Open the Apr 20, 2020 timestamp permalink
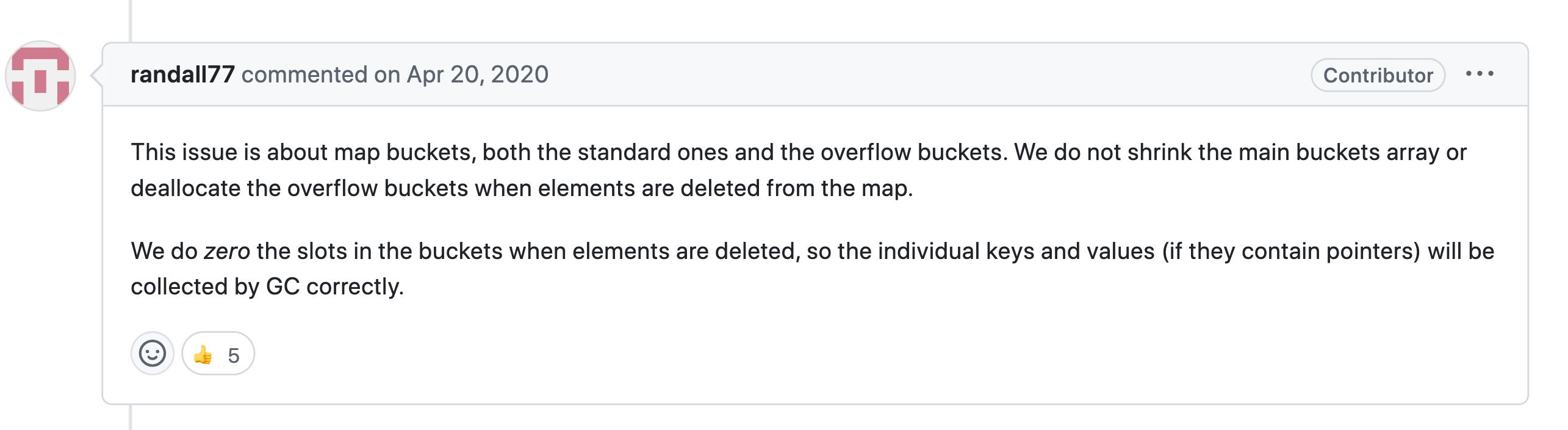This screenshot has width=1568, height=430. coord(478,75)
